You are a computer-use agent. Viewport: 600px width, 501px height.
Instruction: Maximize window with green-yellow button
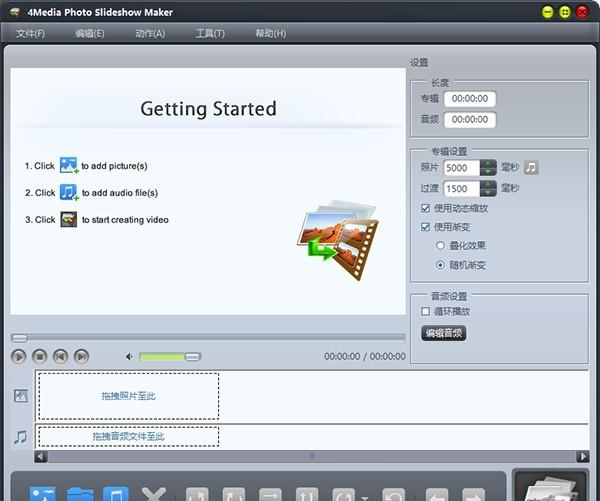click(x=565, y=12)
